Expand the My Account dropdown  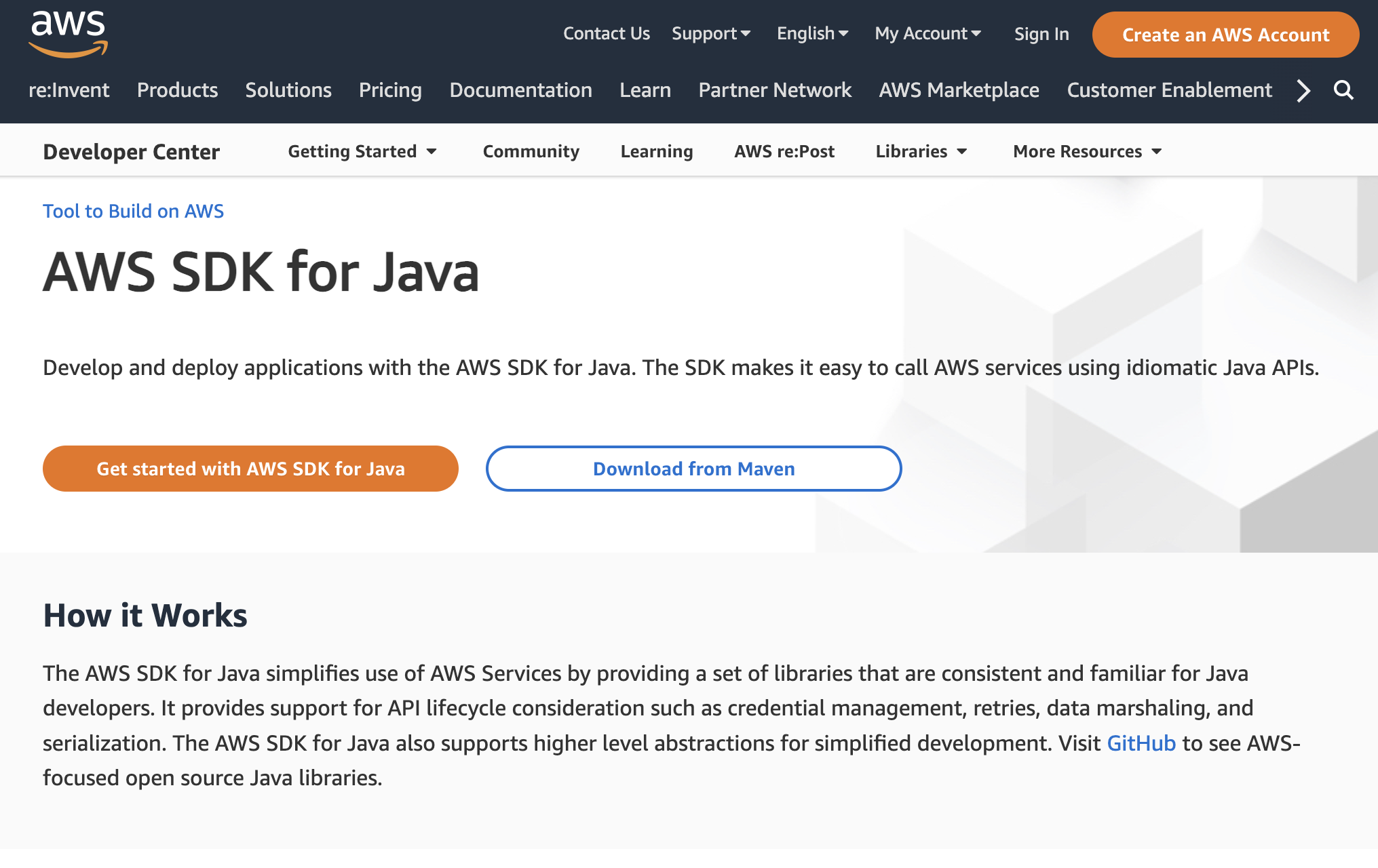[927, 33]
